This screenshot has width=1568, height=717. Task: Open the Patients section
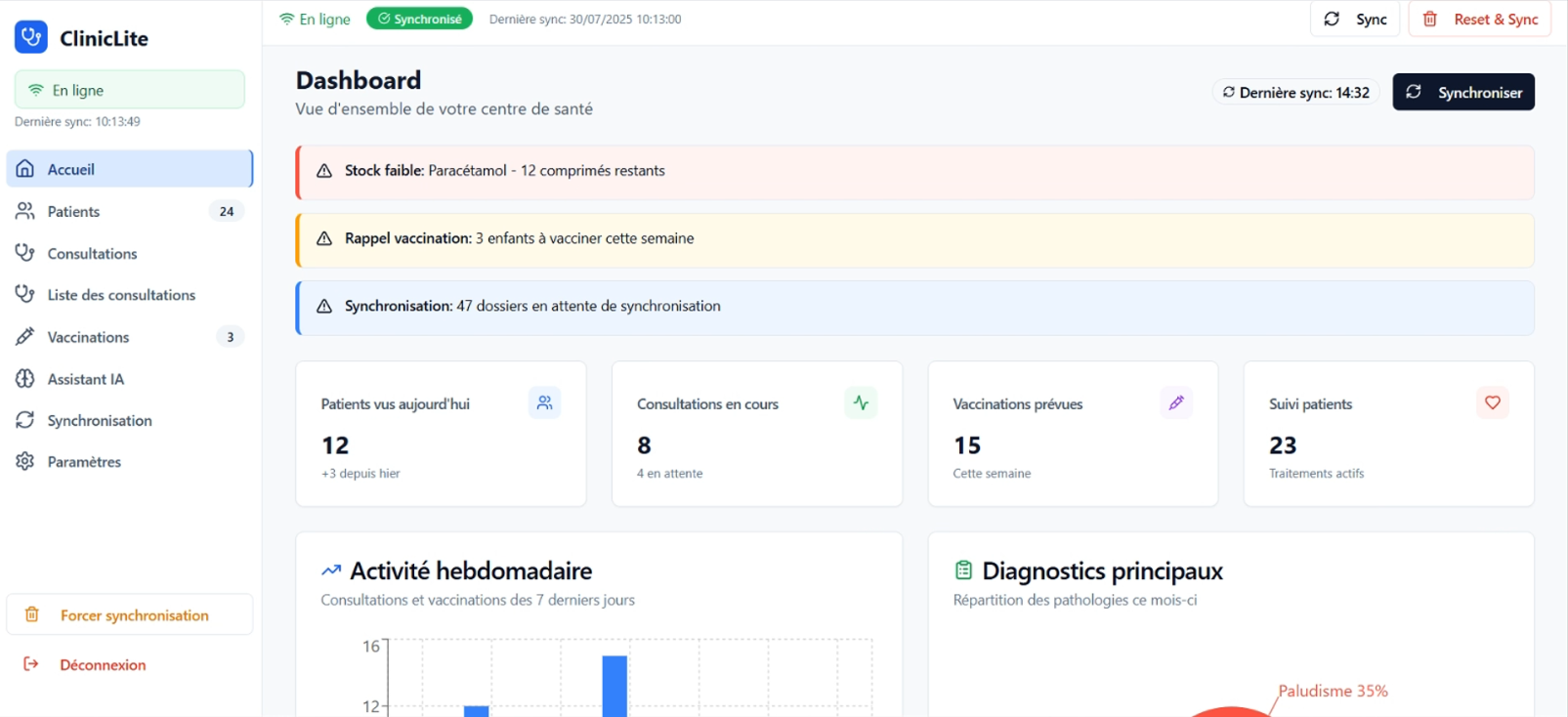tap(130, 211)
